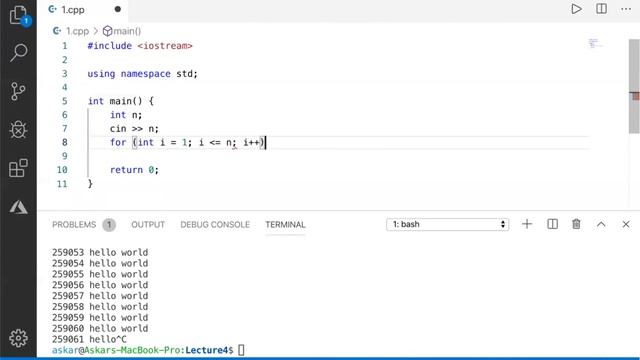This screenshot has width=640, height=360.
Task: Split the editor to the right
Action: pyautogui.click(x=601, y=9)
